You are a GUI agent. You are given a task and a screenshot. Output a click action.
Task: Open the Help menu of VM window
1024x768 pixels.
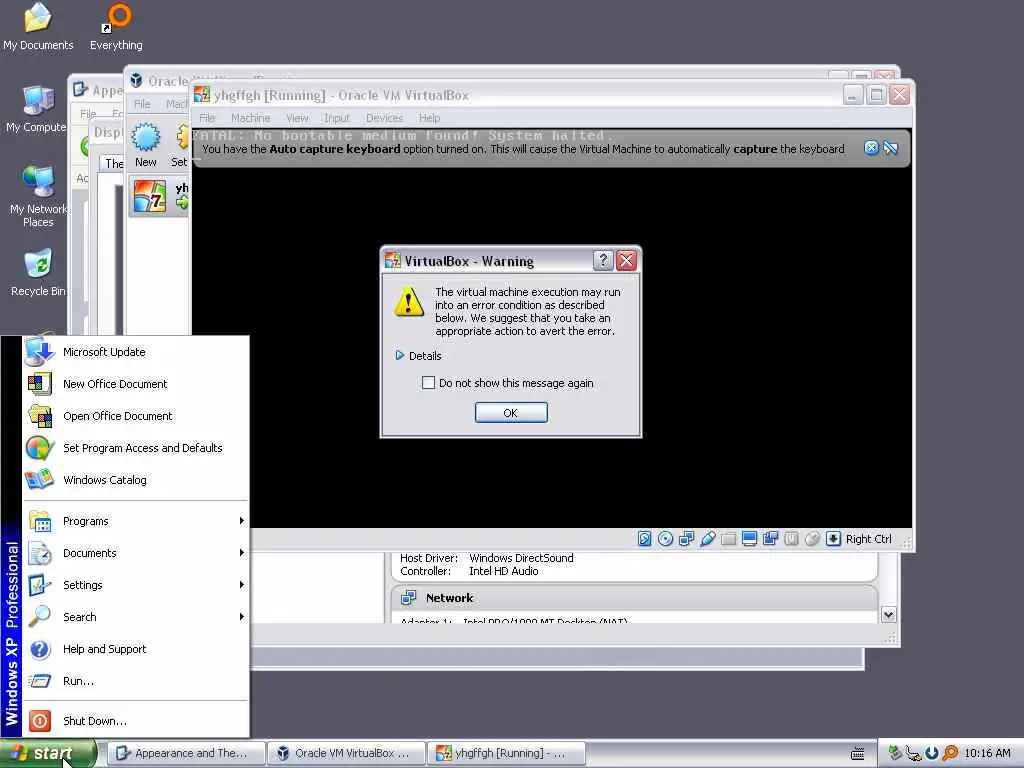[x=429, y=118]
